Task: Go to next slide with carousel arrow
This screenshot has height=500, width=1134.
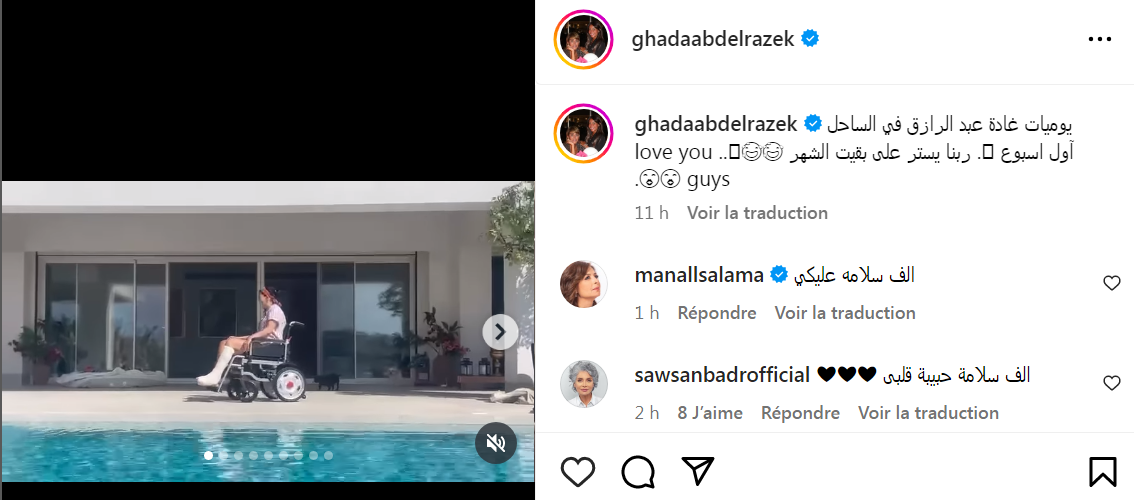Action: (500, 331)
